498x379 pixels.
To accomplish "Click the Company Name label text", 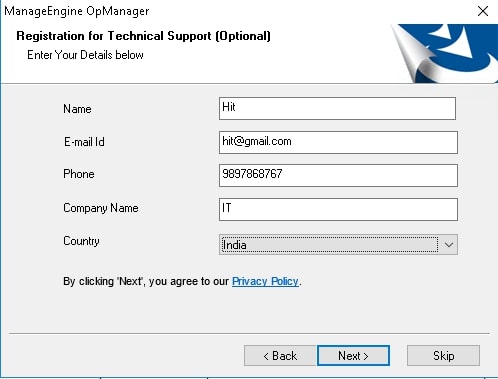I will click(101, 208).
